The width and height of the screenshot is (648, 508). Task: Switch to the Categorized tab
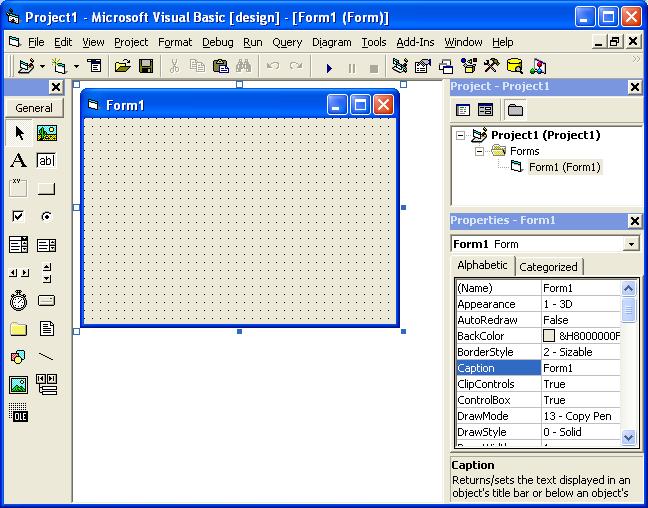coord(548,267)
